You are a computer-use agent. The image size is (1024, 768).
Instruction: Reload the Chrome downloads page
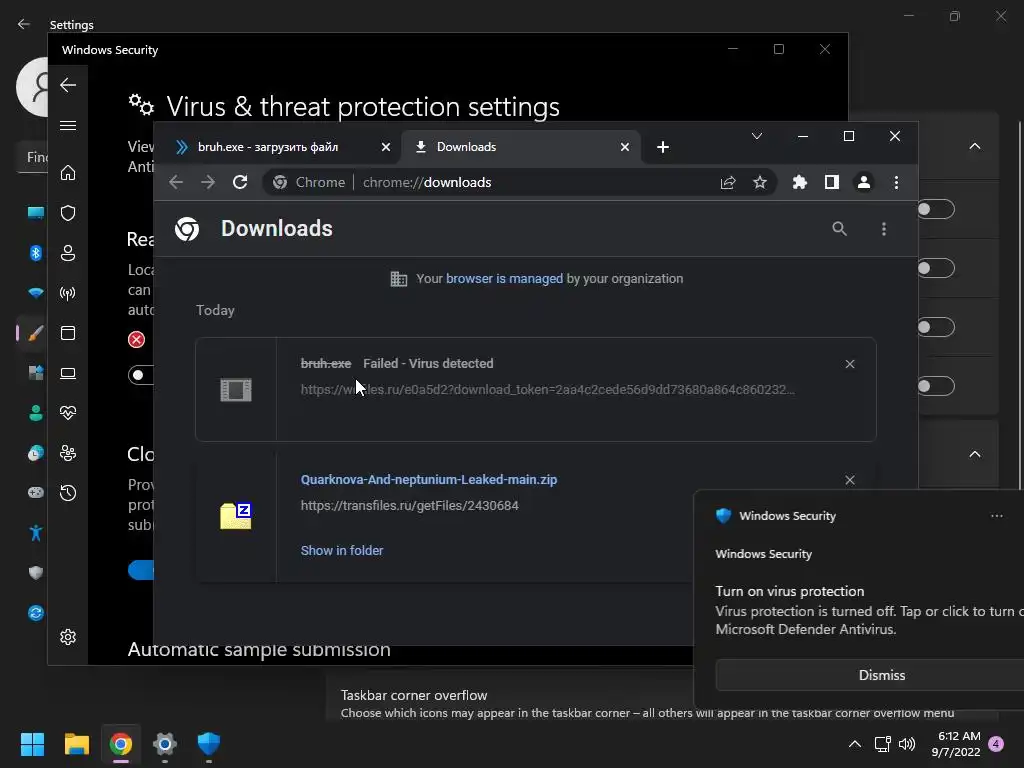pos(240,182)
